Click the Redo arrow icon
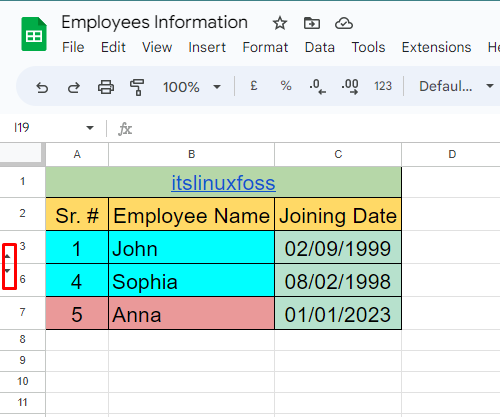 pos(74,87)
